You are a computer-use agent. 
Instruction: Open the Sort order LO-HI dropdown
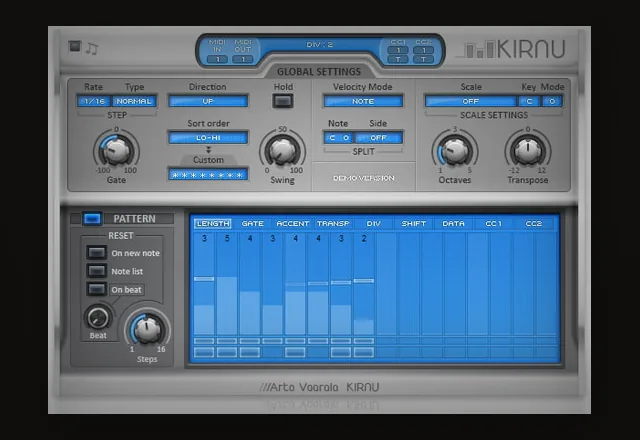(208, 138)
